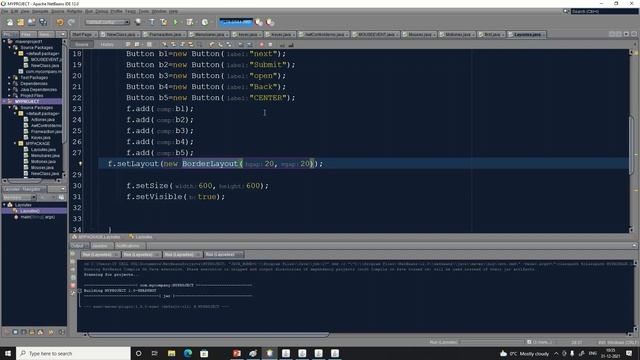Select main method in the Navigator
This screenshot has height=360, width=640.
tap(37, 217)
